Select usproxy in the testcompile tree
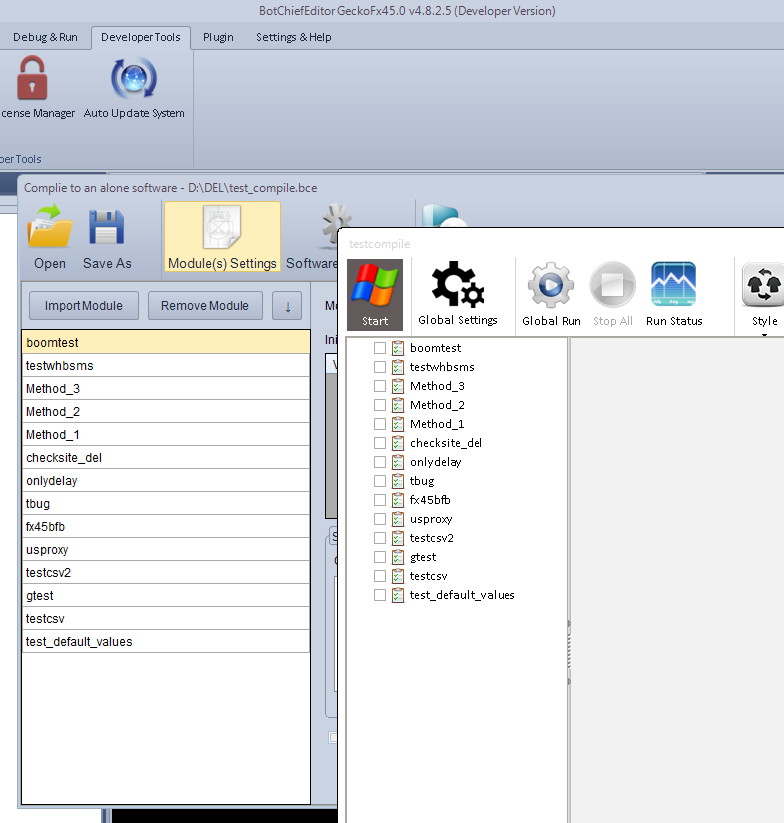784x823 pixels. point(431,519)
